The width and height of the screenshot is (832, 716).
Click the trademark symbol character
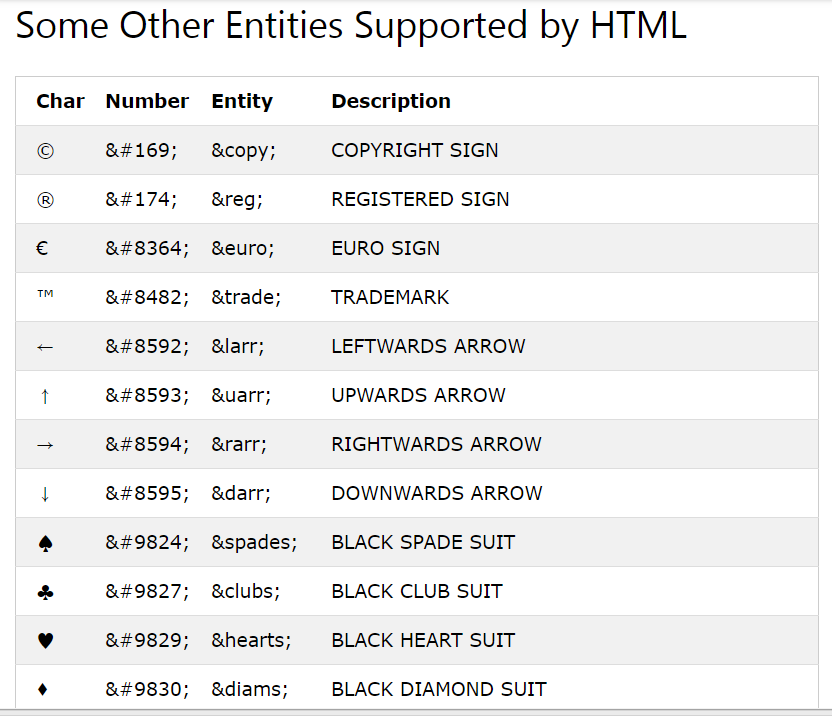coord(45,296)
